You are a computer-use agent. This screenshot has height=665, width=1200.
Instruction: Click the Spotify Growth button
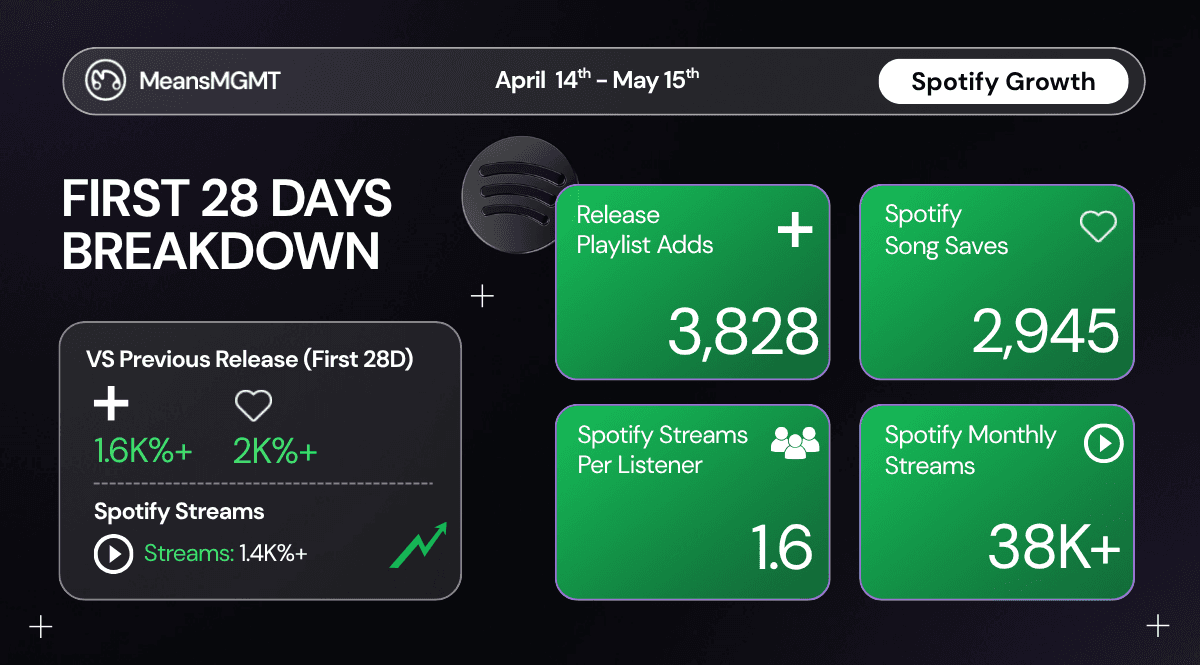tap(1003, 82)
